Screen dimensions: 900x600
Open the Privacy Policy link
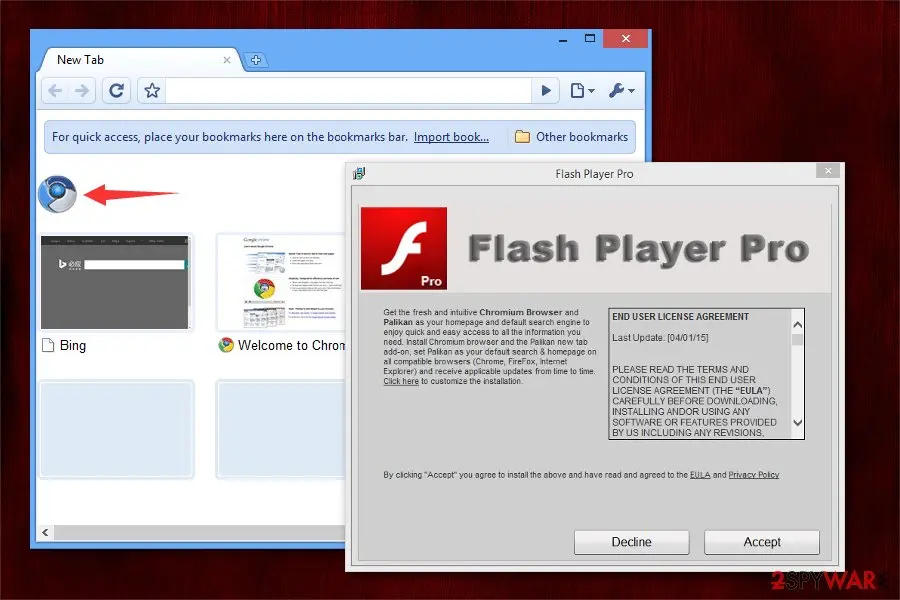coord(754,475)
